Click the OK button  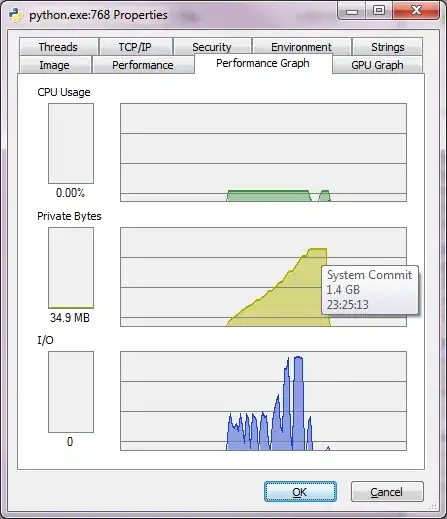300,492
